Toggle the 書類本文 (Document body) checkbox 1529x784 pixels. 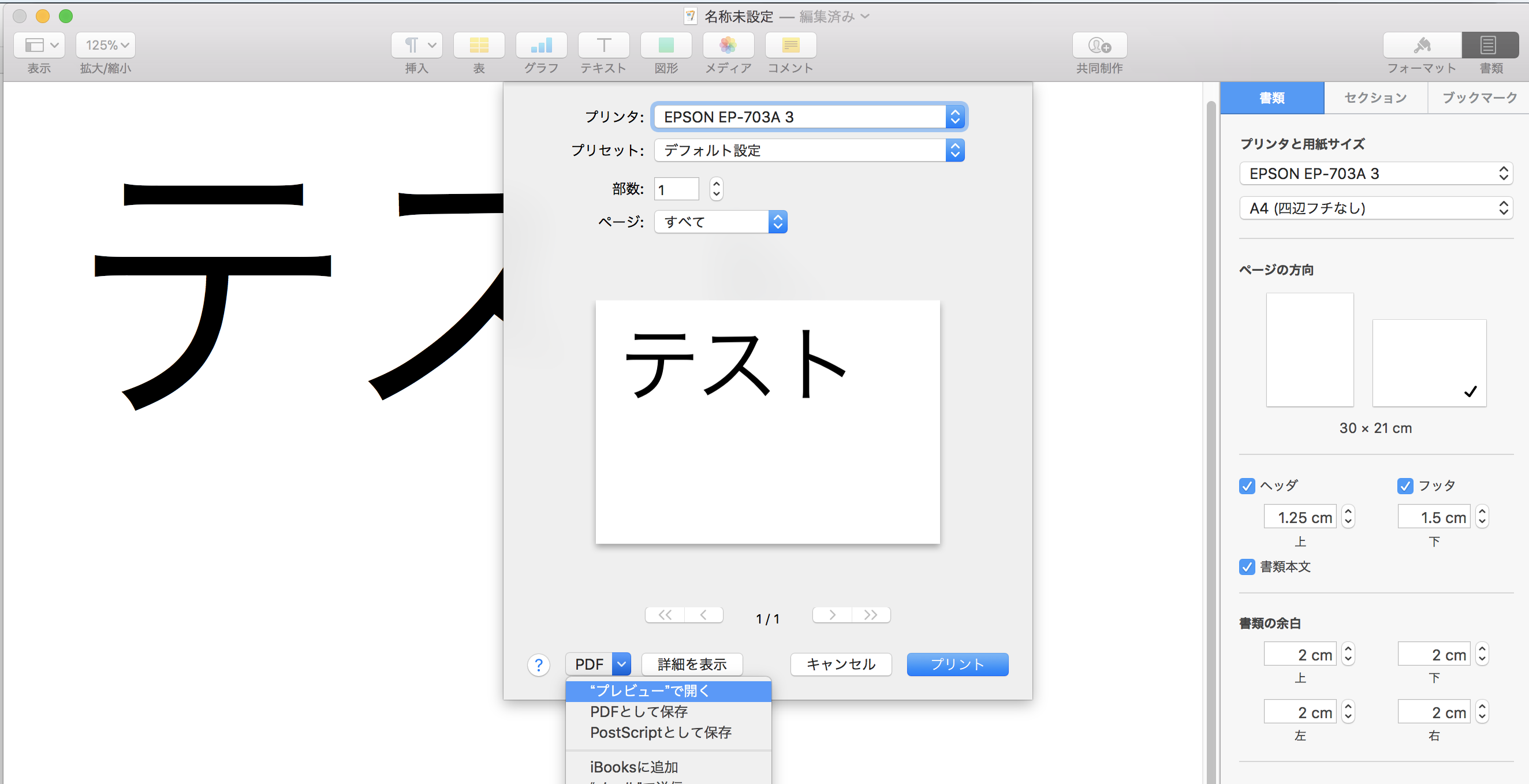coord(1247,567)
